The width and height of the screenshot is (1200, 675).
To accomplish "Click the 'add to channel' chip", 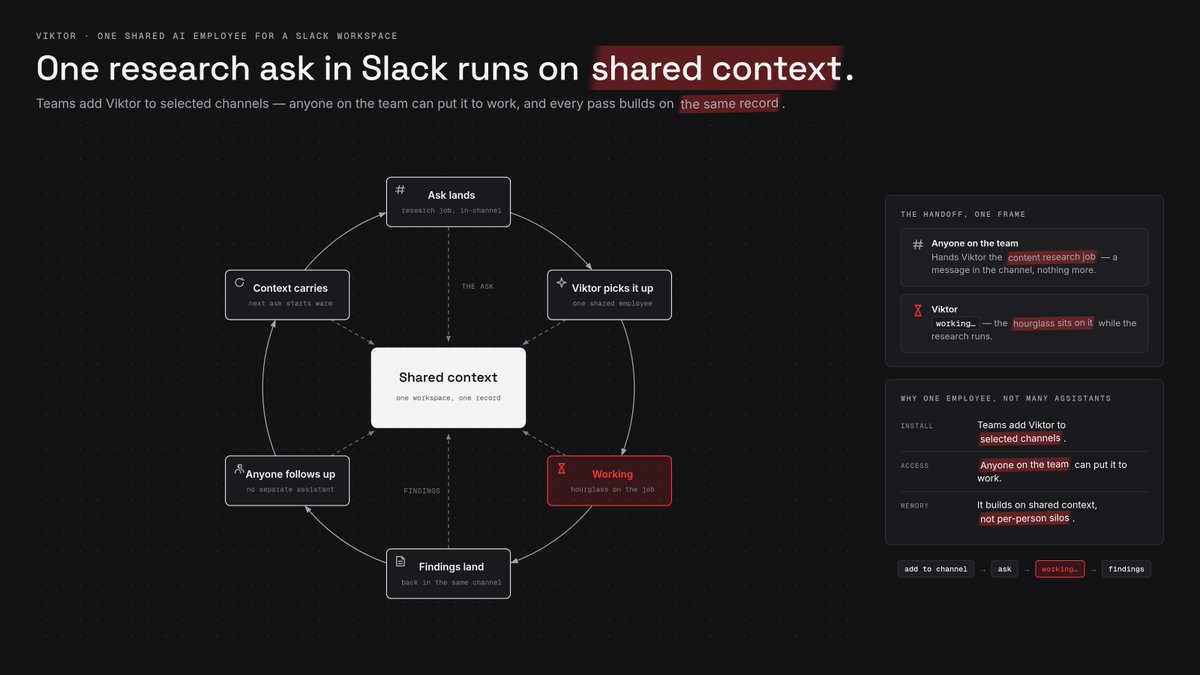I will tap(936, 569).
